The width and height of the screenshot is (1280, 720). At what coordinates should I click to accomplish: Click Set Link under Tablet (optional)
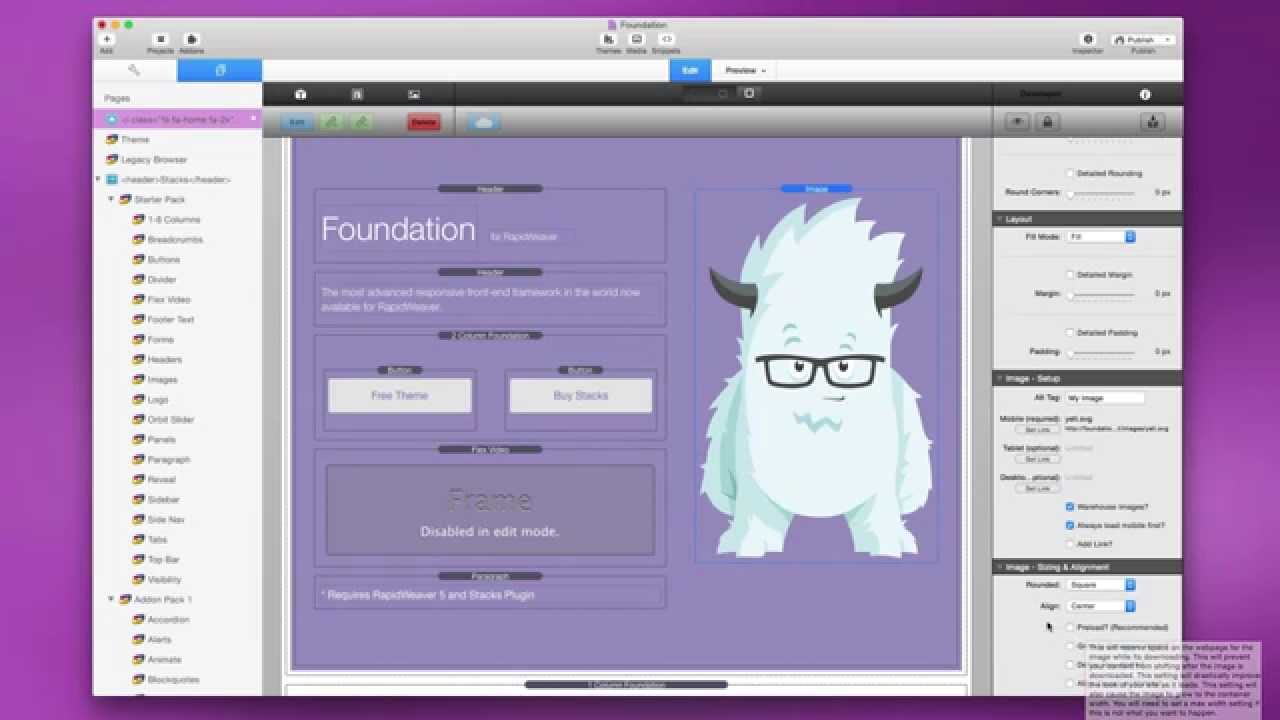click(x=1038, y=459)
